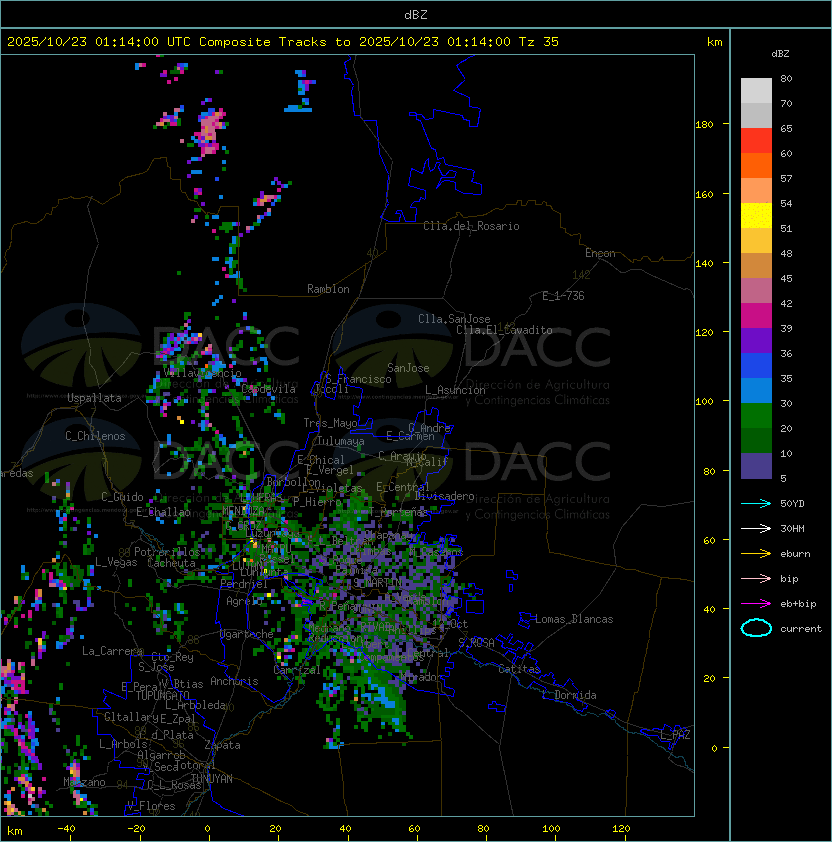The height and width of the screenshot is (842, 832).
Task: Click the Anchoris map label
Action: coord(234,681)
